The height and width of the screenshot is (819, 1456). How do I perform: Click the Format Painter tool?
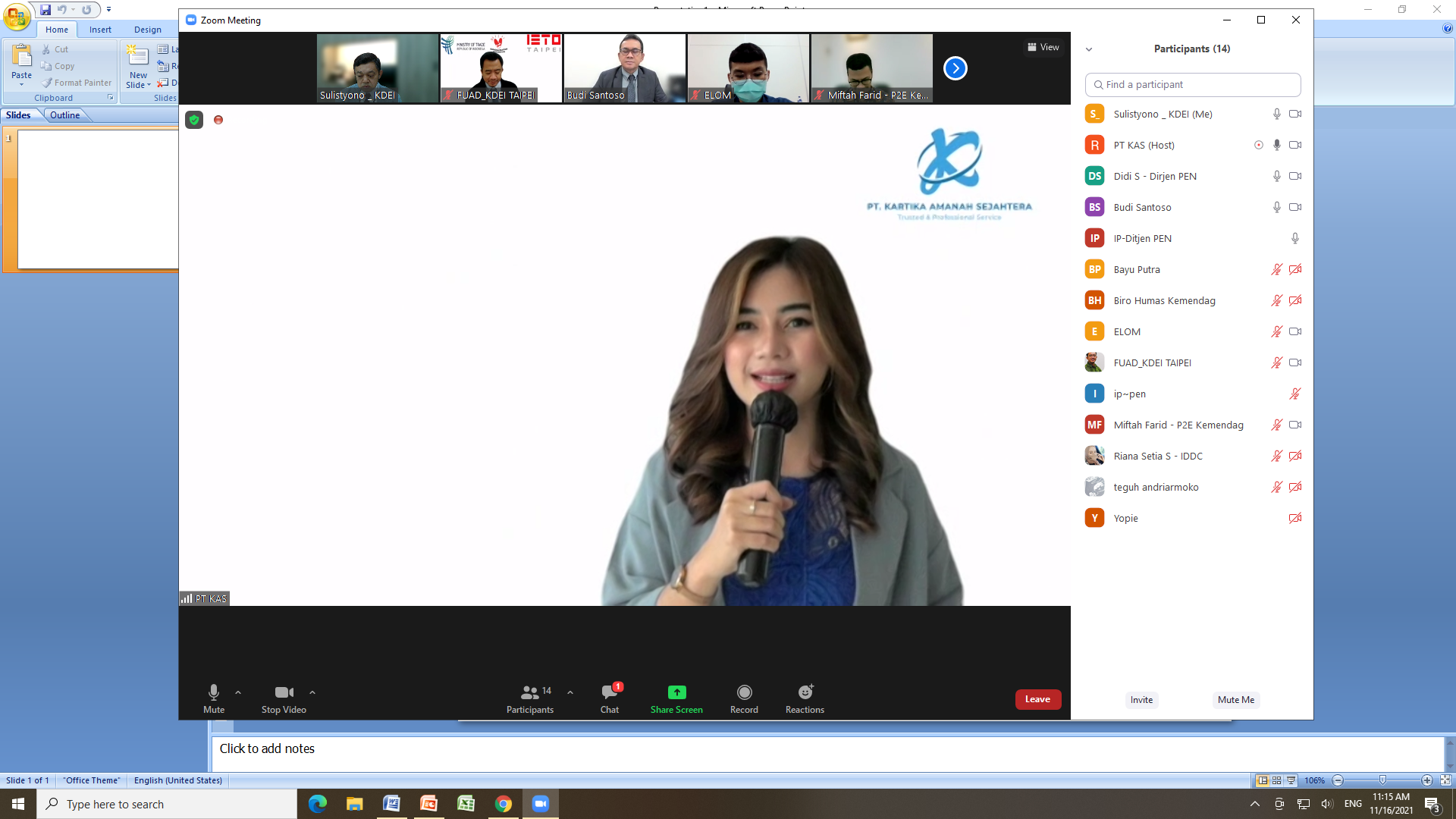click(x=77, y=83)
